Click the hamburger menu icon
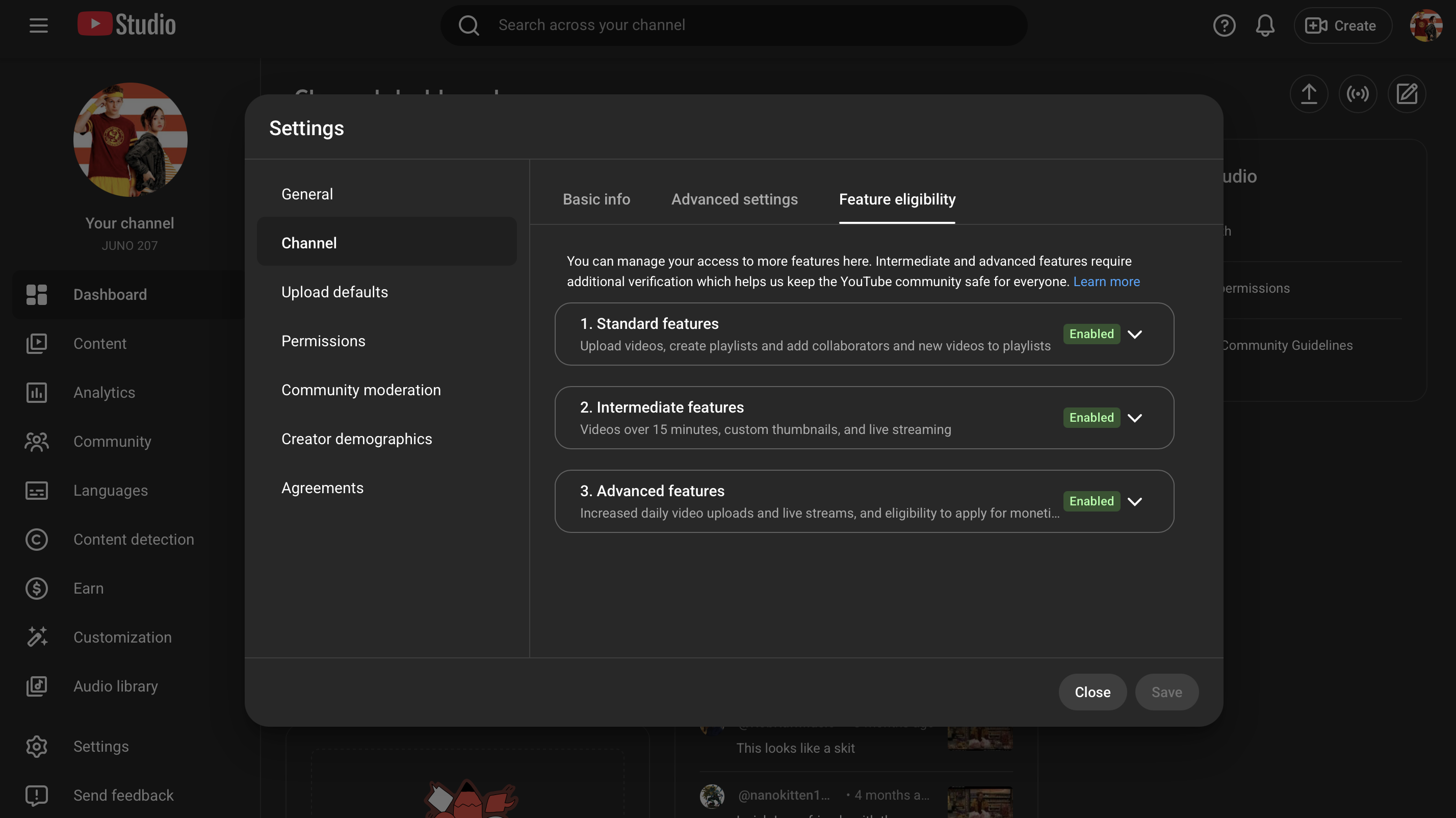 coord(38,25)
